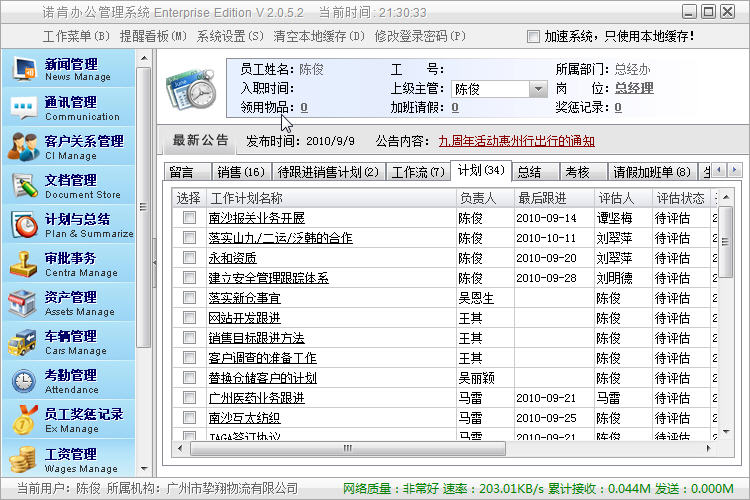Viewport: 750px width, 500px height.
Task: Open 资产管理 Assets Manage icon
Action: [x=24, y=303]
